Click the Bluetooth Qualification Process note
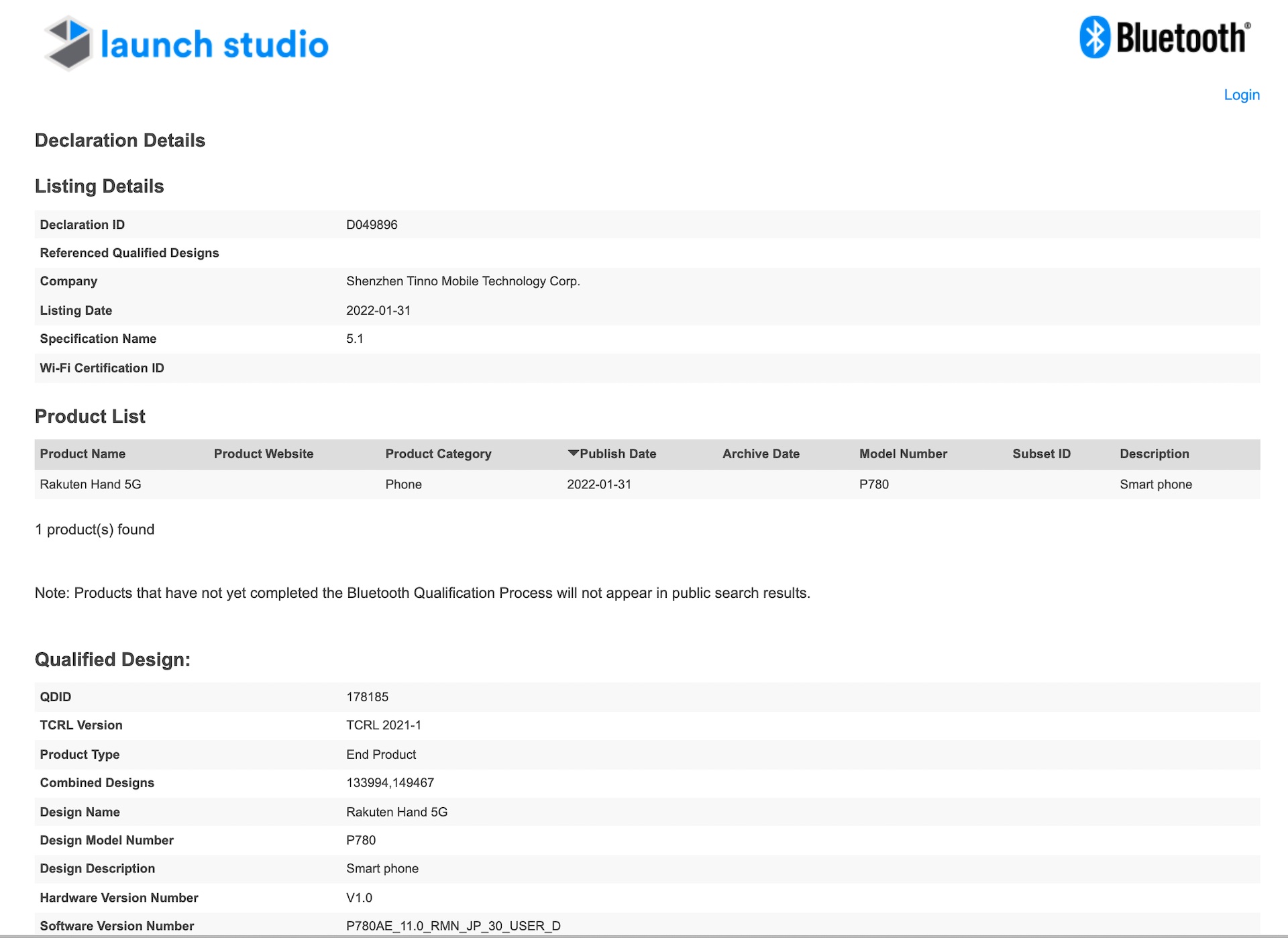Image resolution: width=1288 pixels, height=938 pixels. tap(423, 593)
